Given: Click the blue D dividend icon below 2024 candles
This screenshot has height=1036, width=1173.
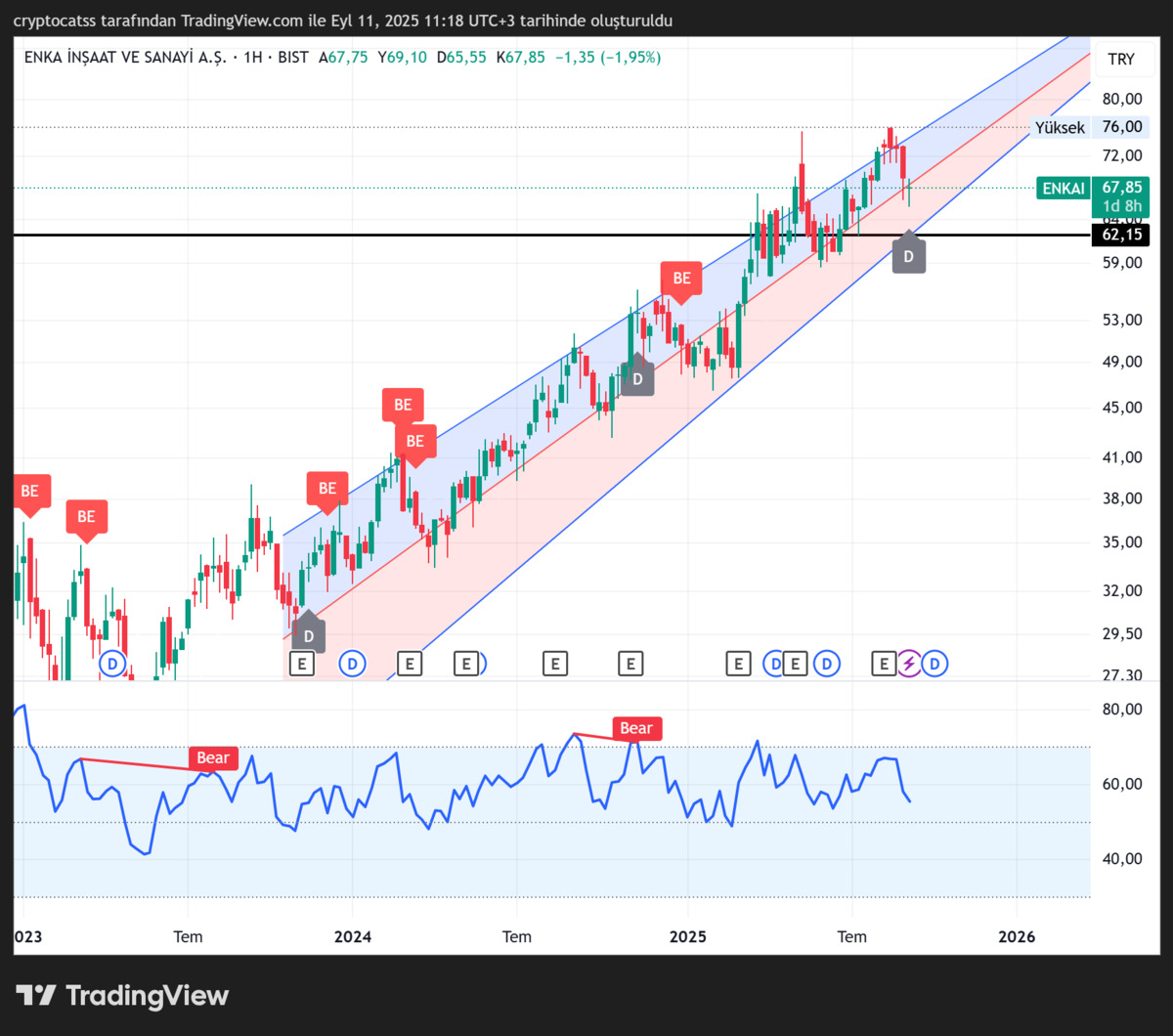Looking at the screenshot, I should 352,665.
